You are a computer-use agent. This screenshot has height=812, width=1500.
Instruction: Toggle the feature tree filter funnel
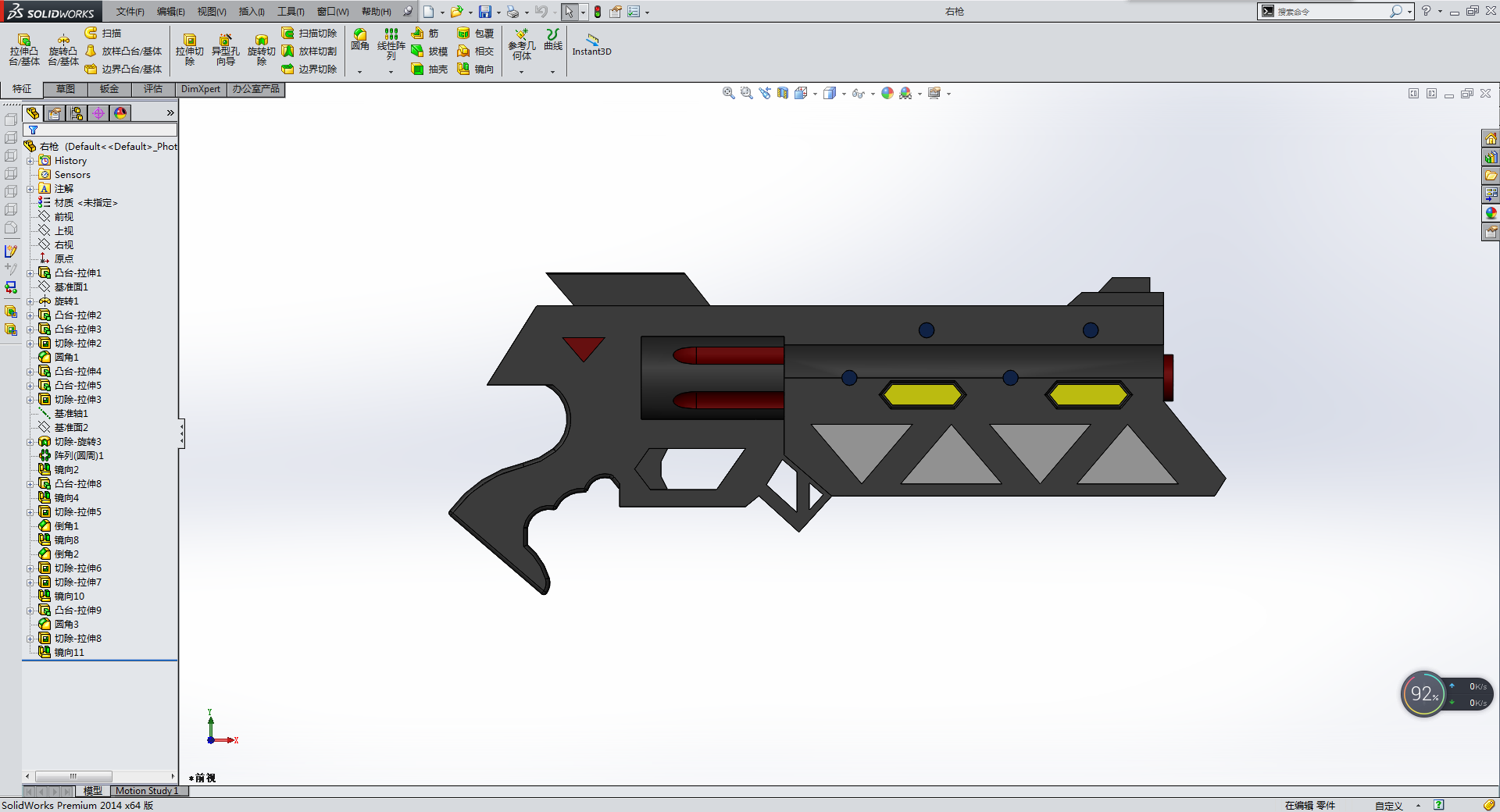(x=34, y=130)
